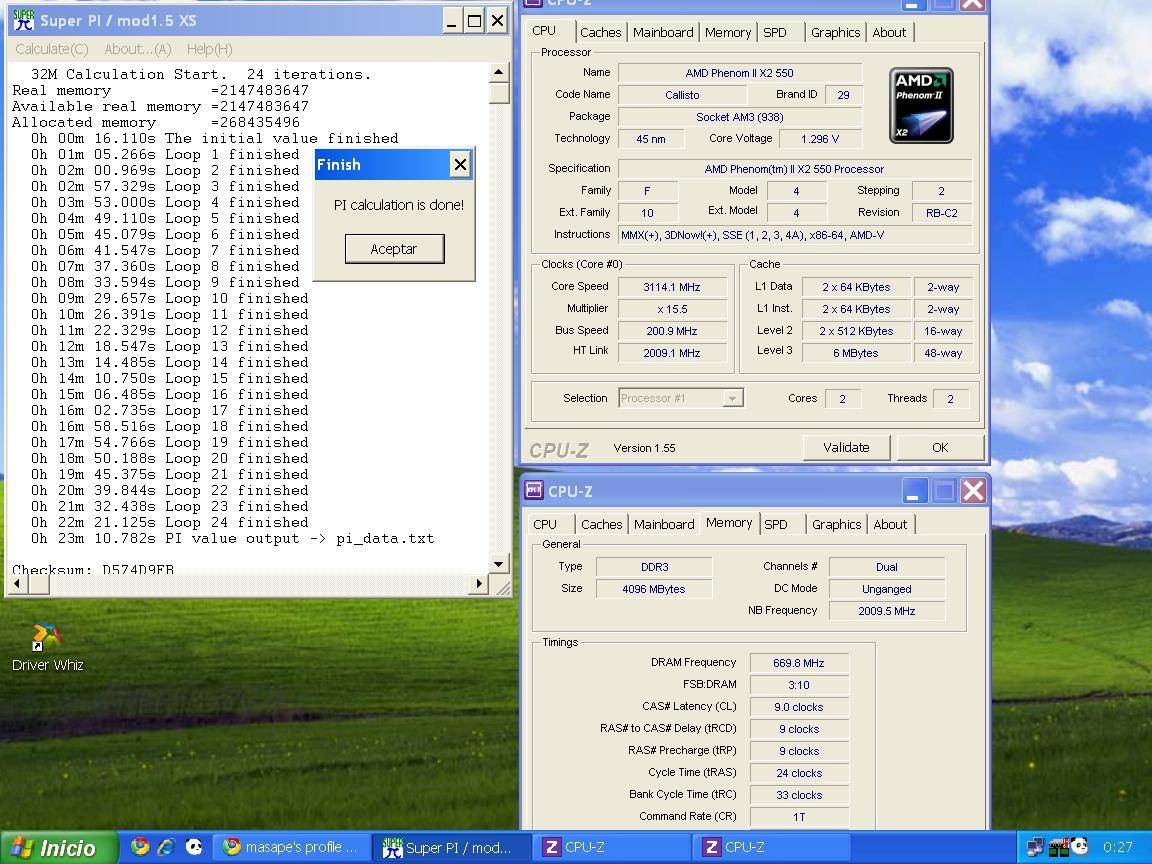Click Super PI vertical scrollbar down arrow

pyautogui.click(x=499, y=564)
